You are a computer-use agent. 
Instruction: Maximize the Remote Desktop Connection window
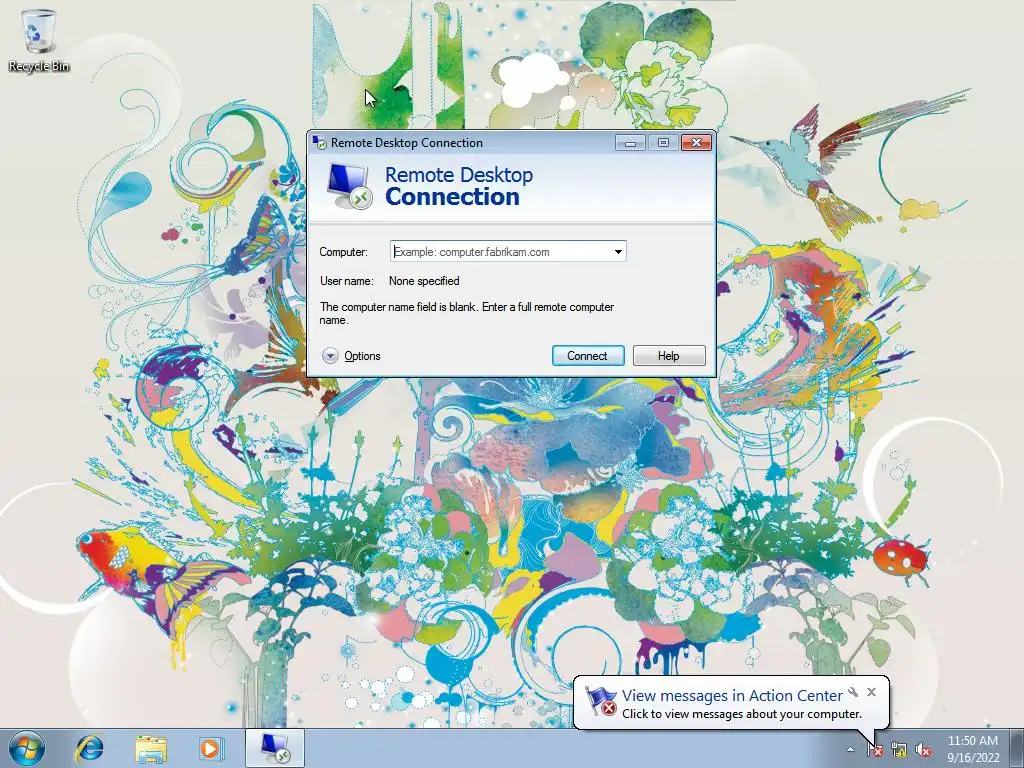tap(663, 142)
